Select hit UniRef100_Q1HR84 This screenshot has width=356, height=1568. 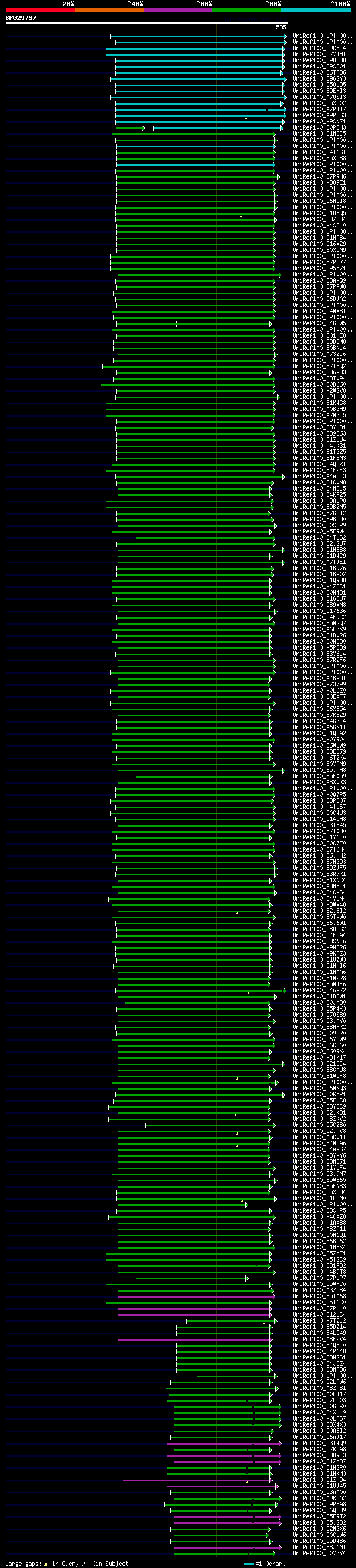click(319, 238)
